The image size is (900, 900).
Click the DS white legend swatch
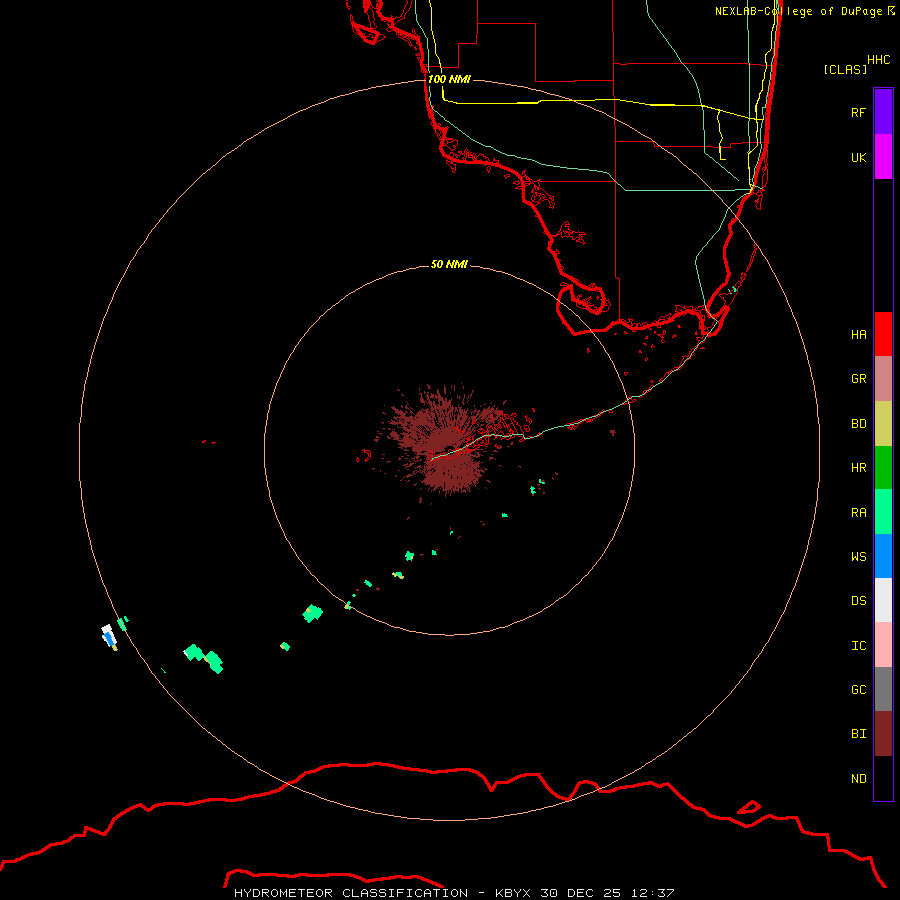point(883,600)
